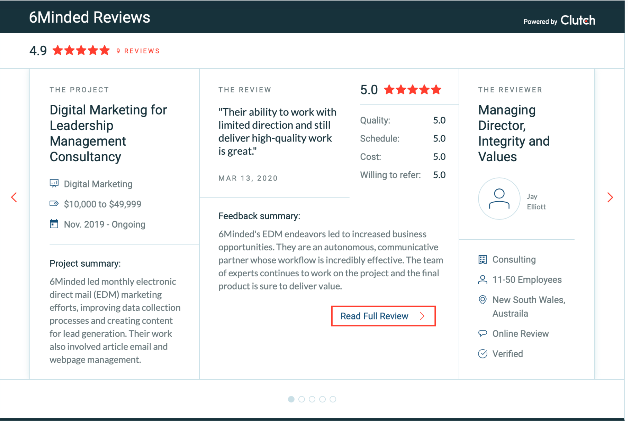Click the 11-50 Employees text
This screenshot has width=628, height=423.
pyautogui.click(x=527, y=280)
